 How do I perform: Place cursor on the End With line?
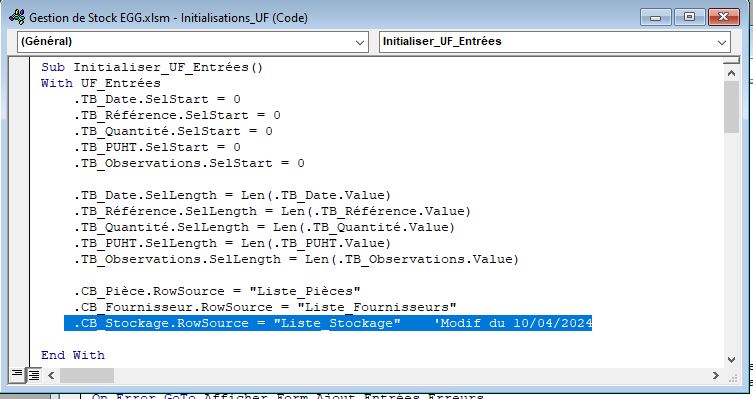73,355
